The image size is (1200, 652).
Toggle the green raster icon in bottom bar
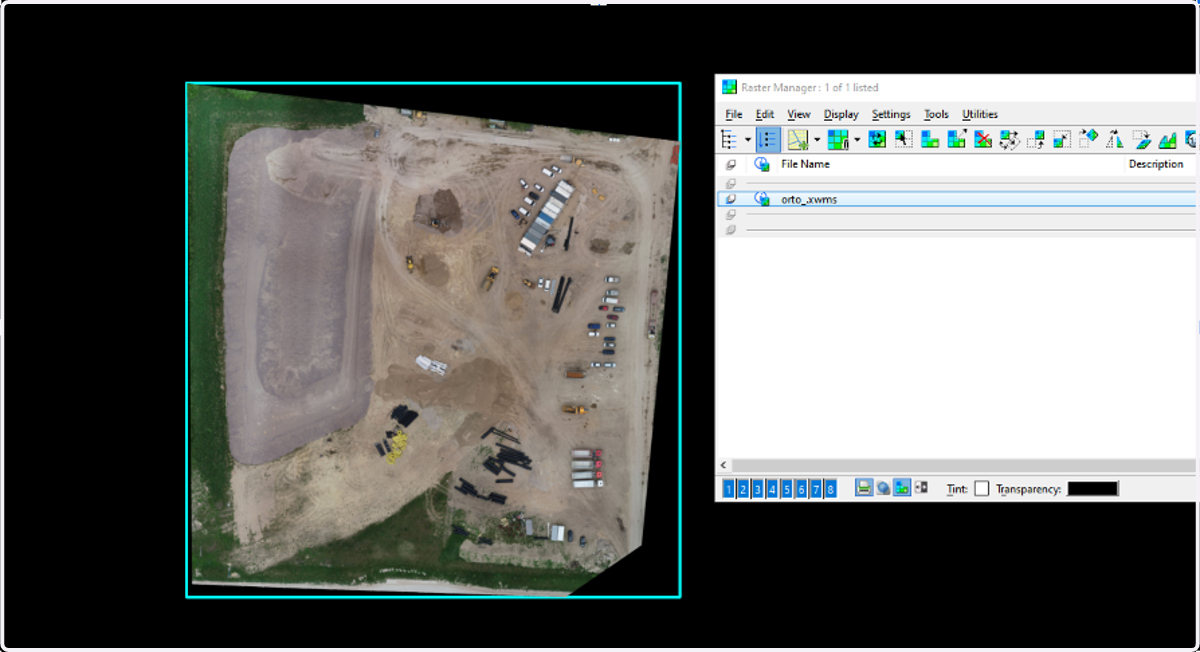tap(902, 488)
